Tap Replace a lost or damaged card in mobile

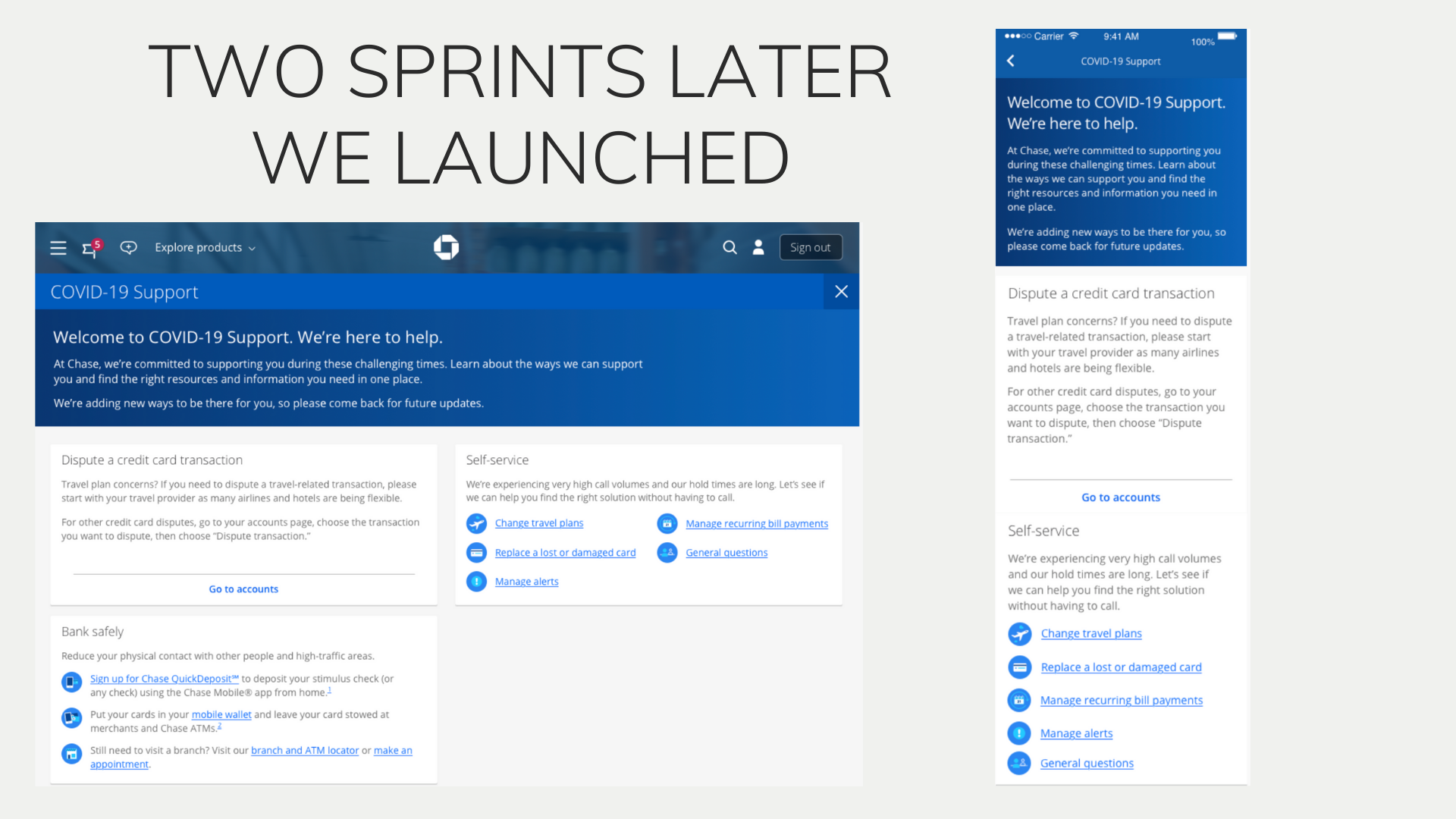tap(1121, 667)
